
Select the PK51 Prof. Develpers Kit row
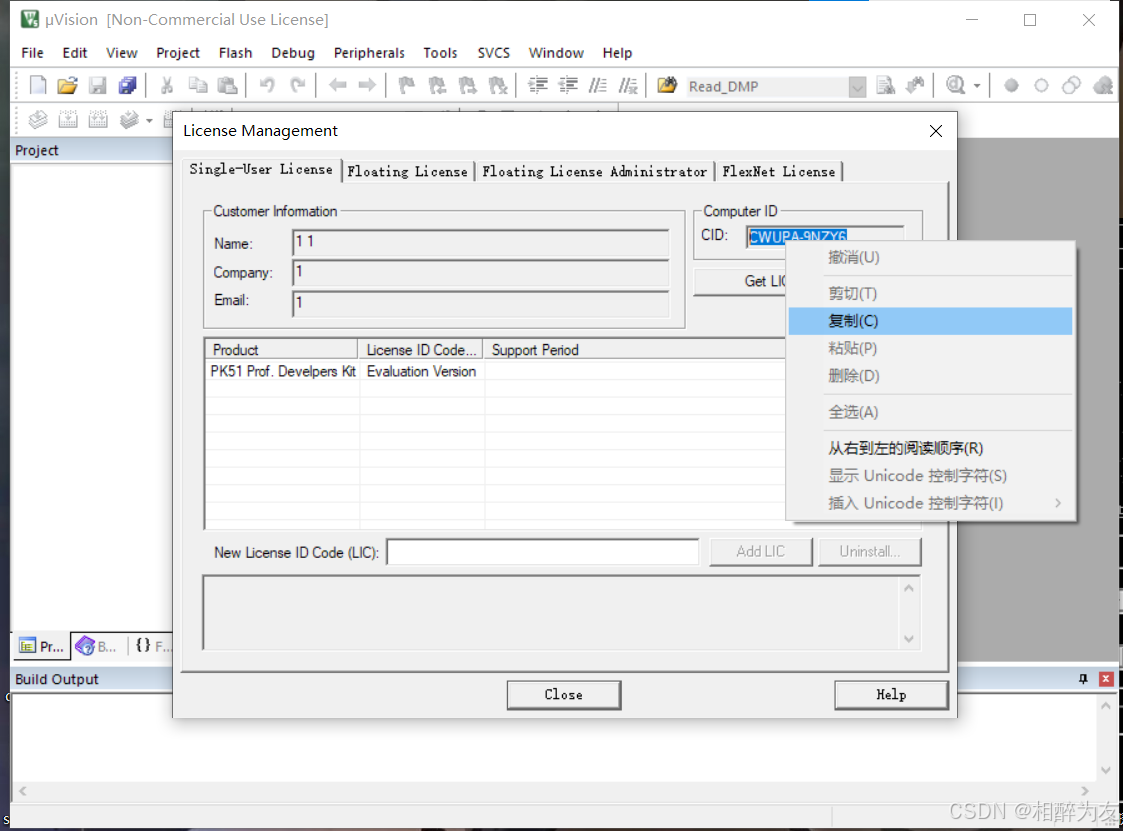[x=495, y=371]
